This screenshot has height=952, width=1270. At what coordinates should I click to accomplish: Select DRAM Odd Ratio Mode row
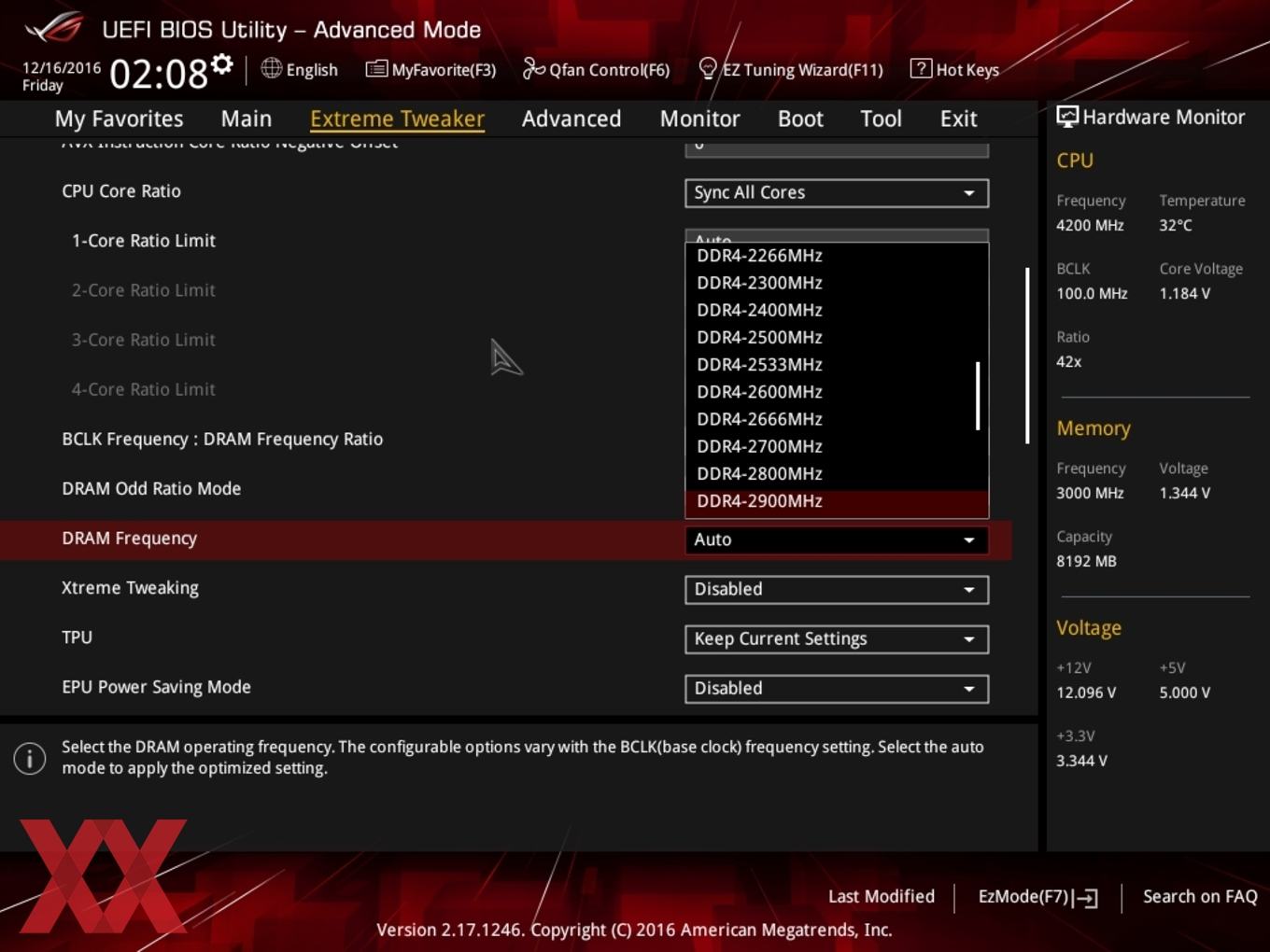coord(151,488)
